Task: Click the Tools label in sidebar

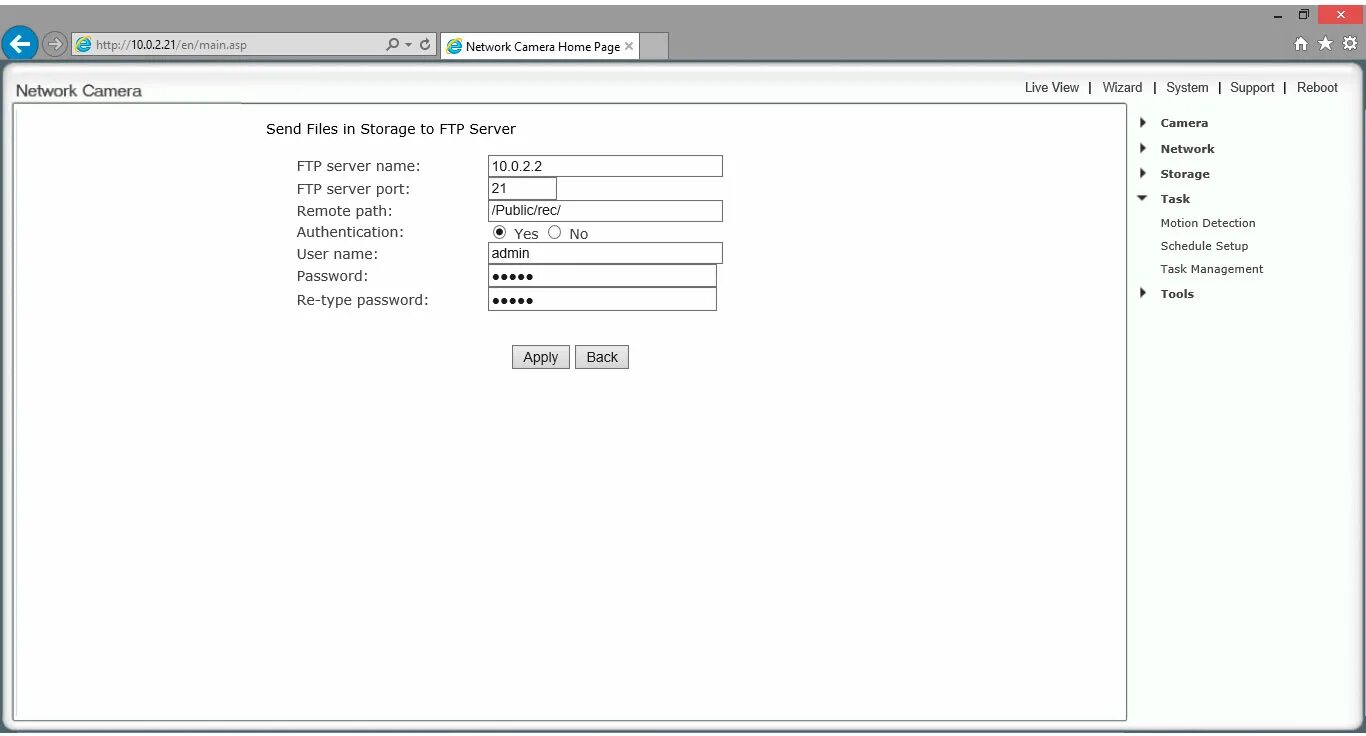Action: pos(1177,294)
